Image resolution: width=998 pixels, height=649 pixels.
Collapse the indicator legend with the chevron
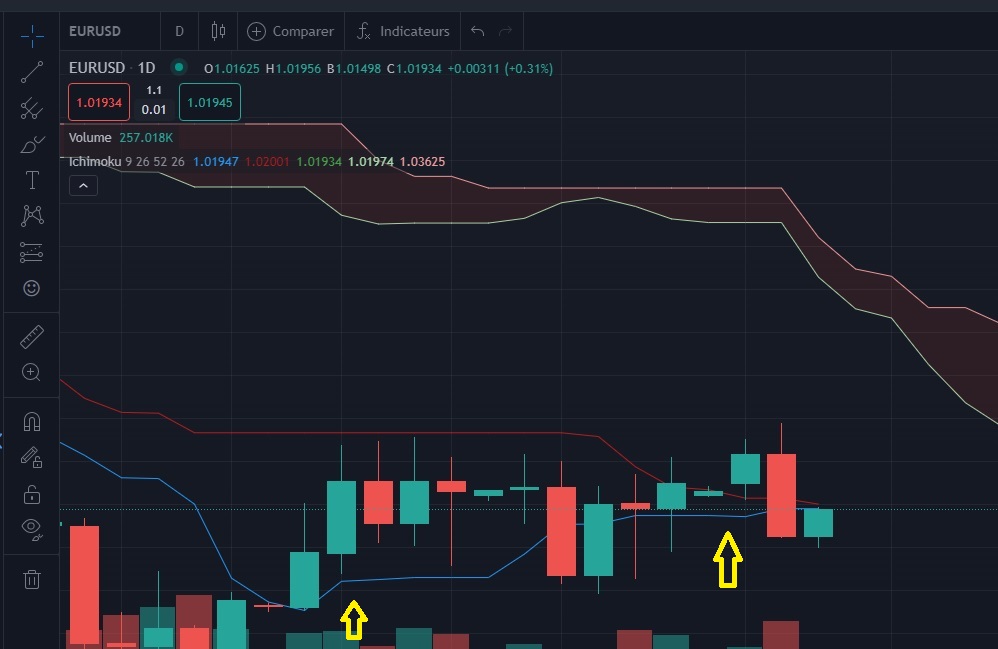[x=83, y=186]
